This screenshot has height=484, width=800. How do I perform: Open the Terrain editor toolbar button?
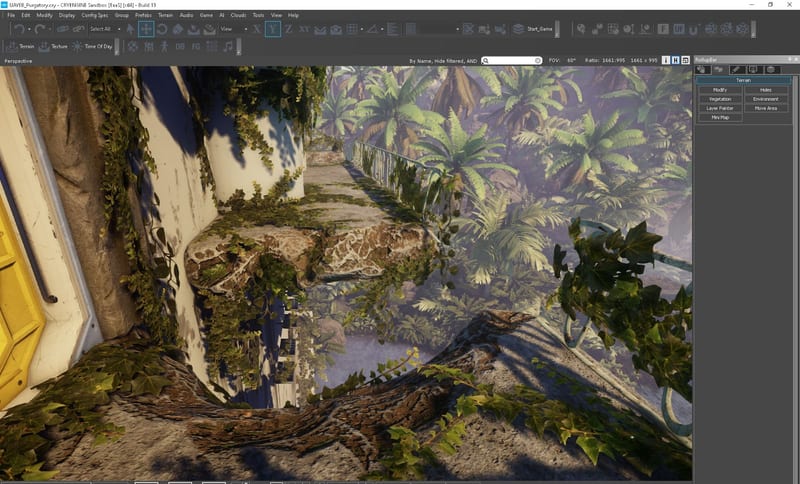(x=20, y=46)
